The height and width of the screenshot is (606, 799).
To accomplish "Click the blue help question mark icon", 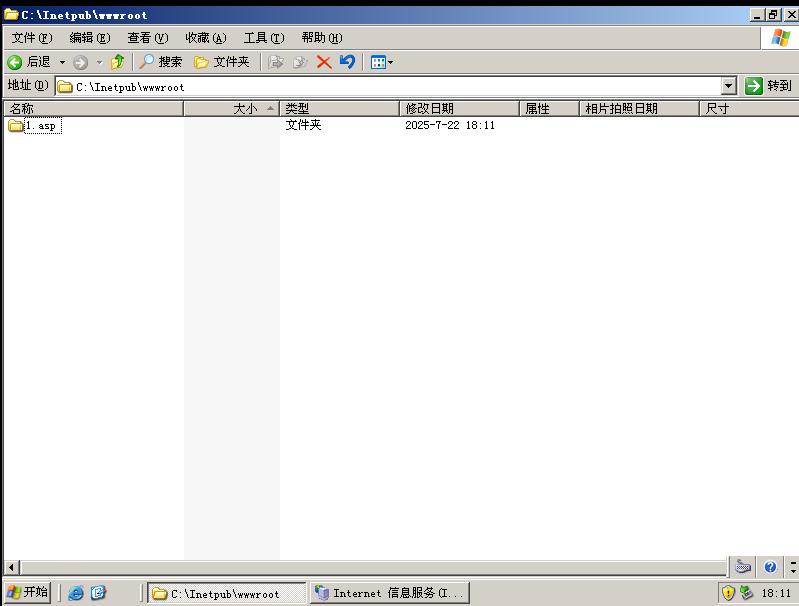I will tap(770, 566).
